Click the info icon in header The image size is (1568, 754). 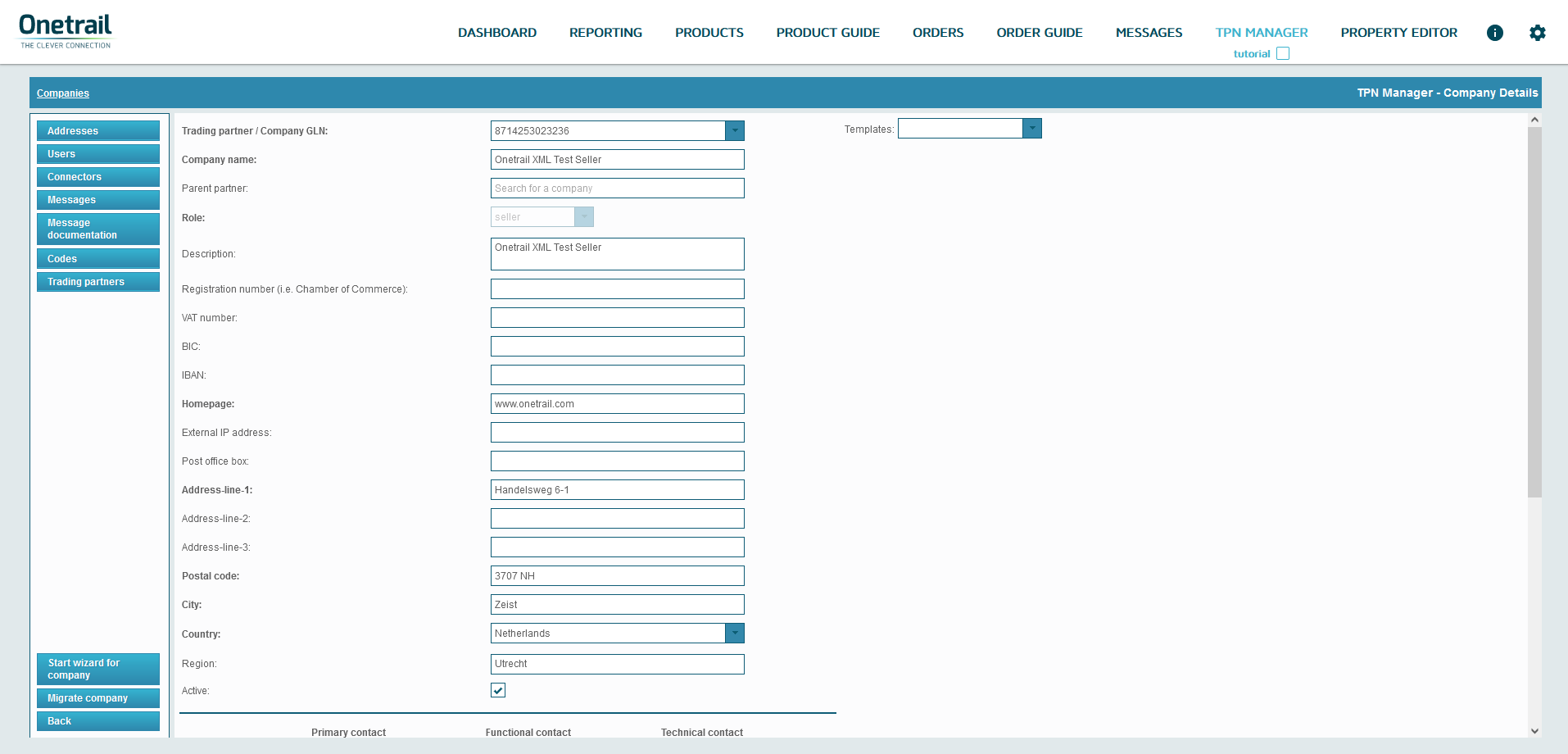[1494, 33]
